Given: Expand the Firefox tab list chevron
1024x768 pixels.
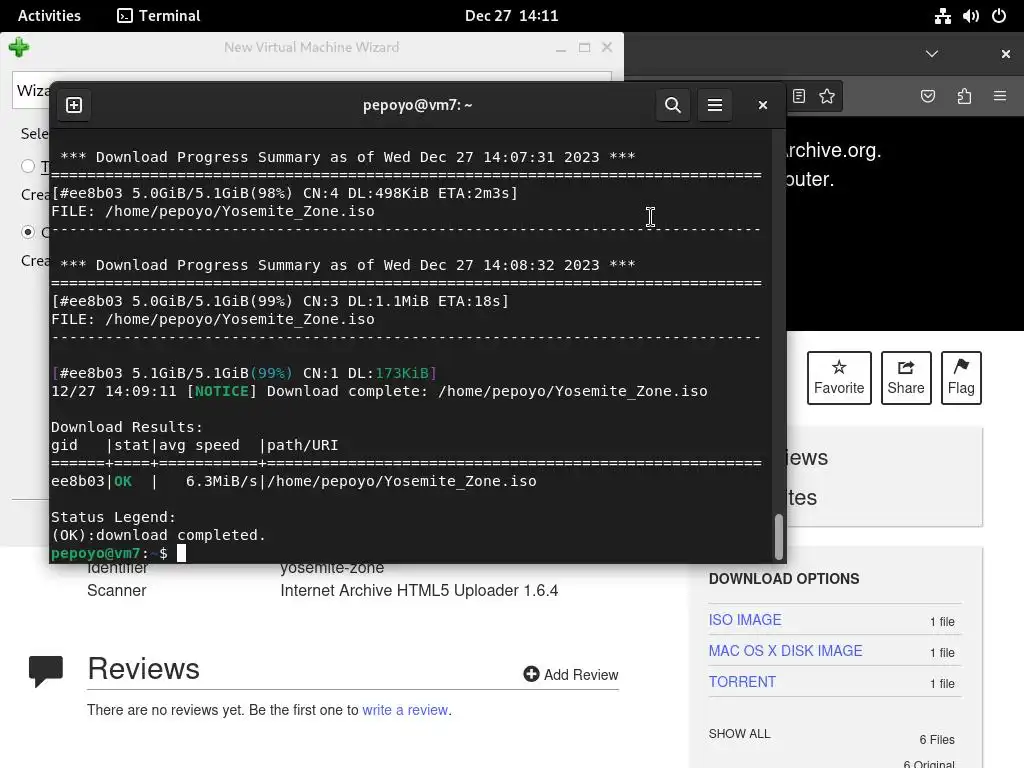Looking at the screenshot, I should coord(932,54).
